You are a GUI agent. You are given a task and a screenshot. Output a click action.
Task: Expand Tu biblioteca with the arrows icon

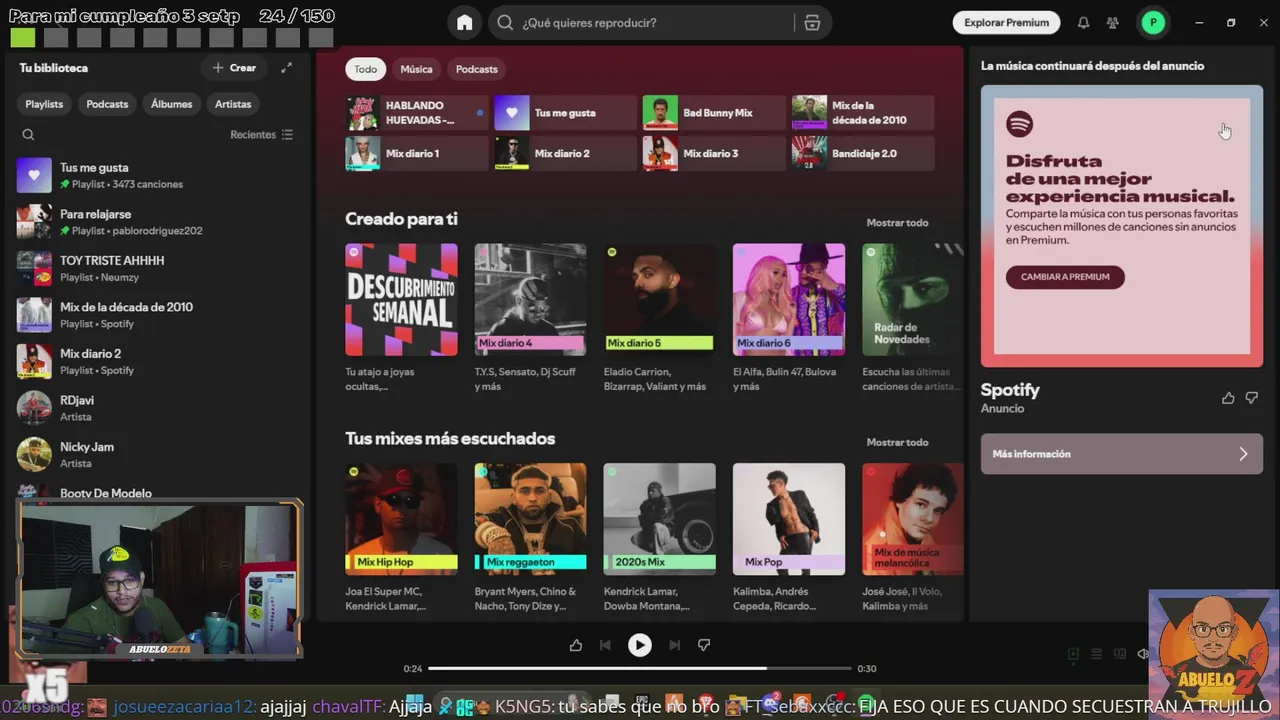[x=286, y=68]
